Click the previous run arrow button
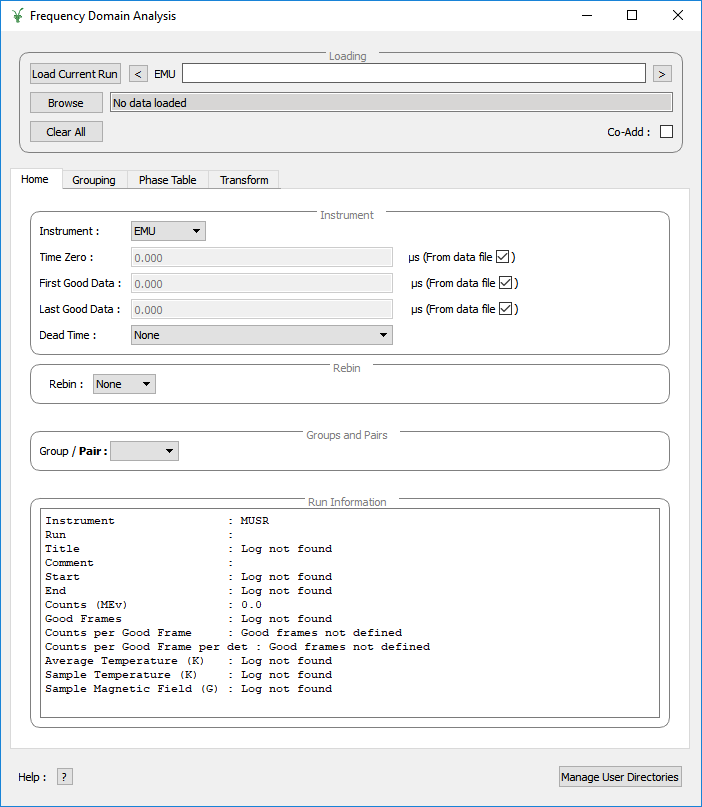 pyautogui.click(x=139, y=74)
